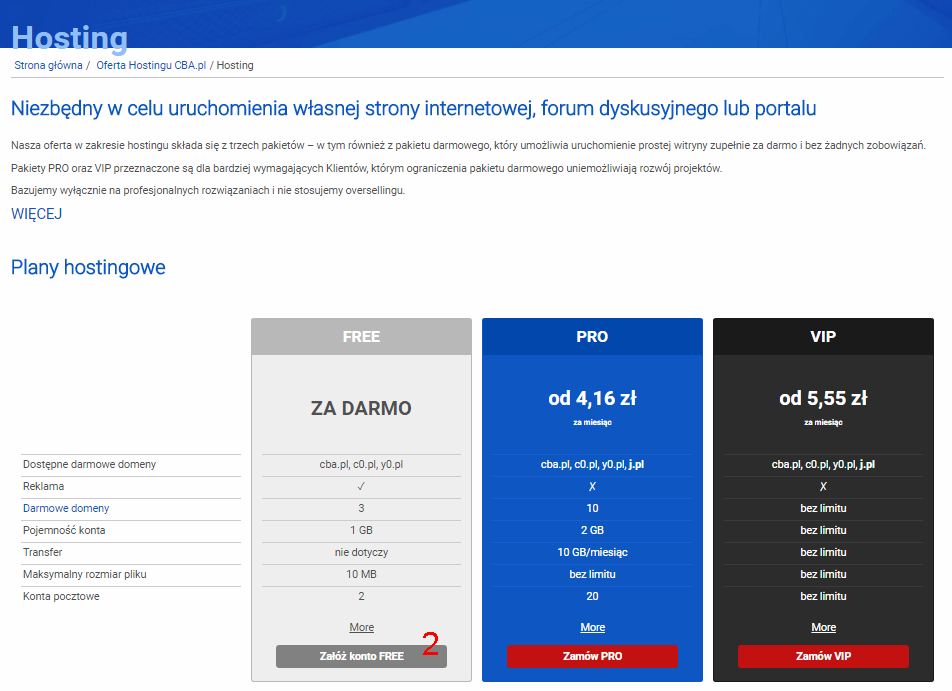Click the WIĘCEJ link
The height and width of the screenshot is (691, 952).
pos(36,214)
